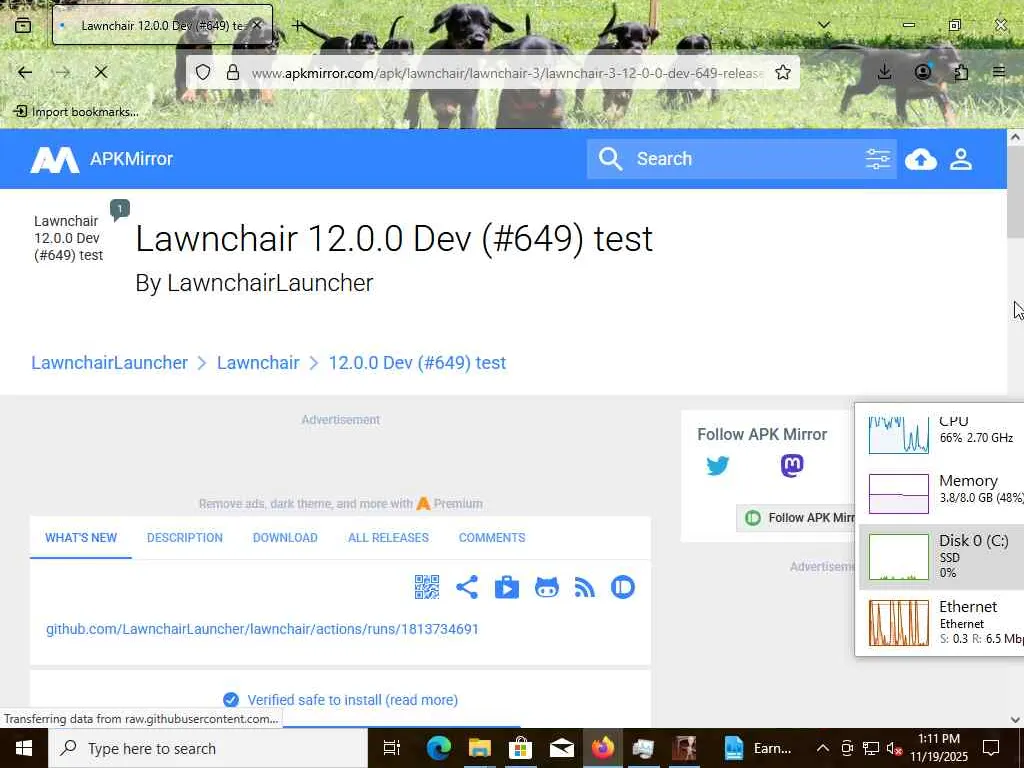Click the APKMirror Search field
The image size is (1024, 768).
744,159
